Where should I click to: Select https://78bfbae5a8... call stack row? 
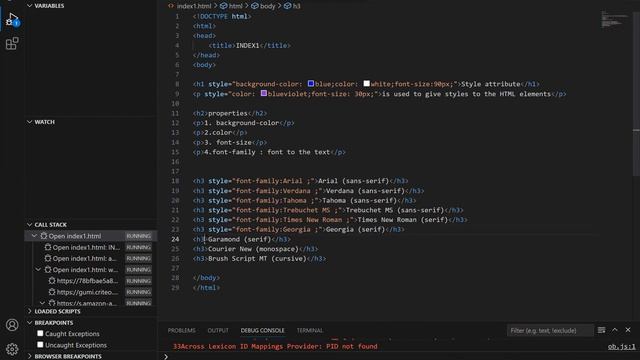91,281
